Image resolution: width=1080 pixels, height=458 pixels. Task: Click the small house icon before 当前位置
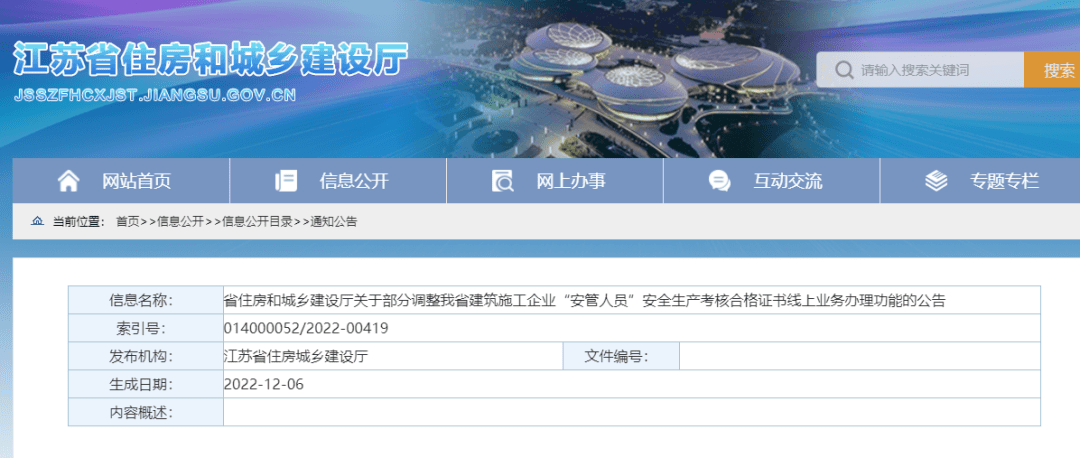[37, 221]
